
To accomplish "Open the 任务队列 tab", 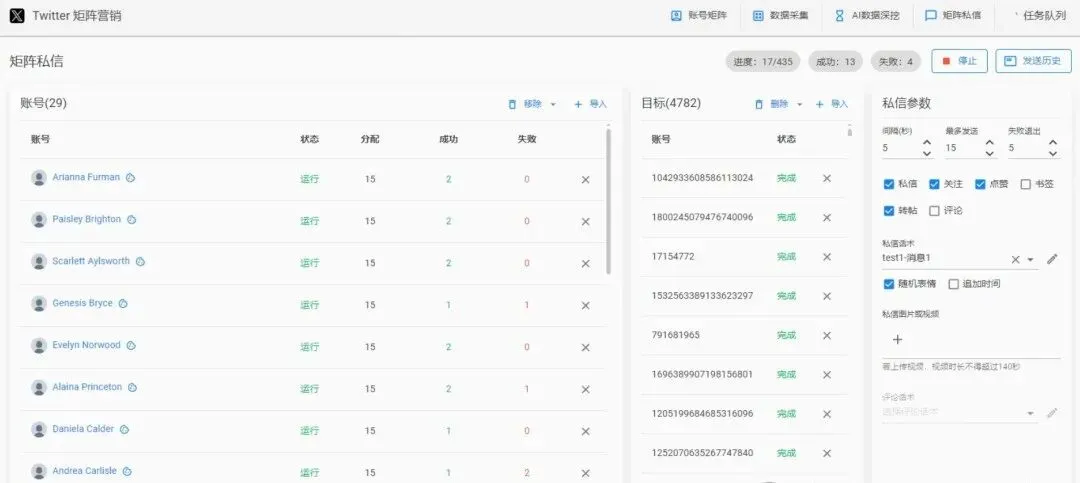I will (1039, 16).
